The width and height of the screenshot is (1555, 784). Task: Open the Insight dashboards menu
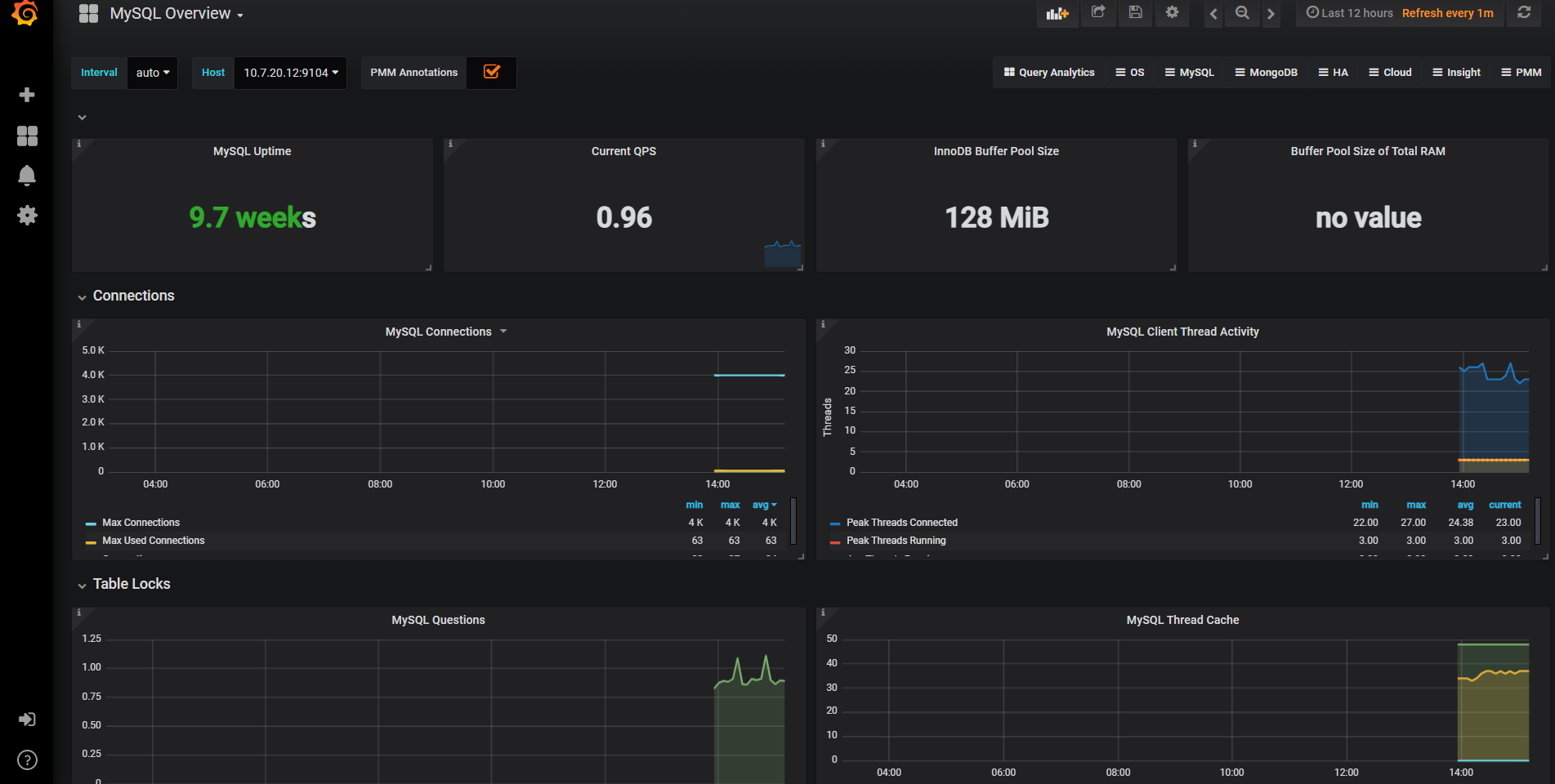(1457, 73)
